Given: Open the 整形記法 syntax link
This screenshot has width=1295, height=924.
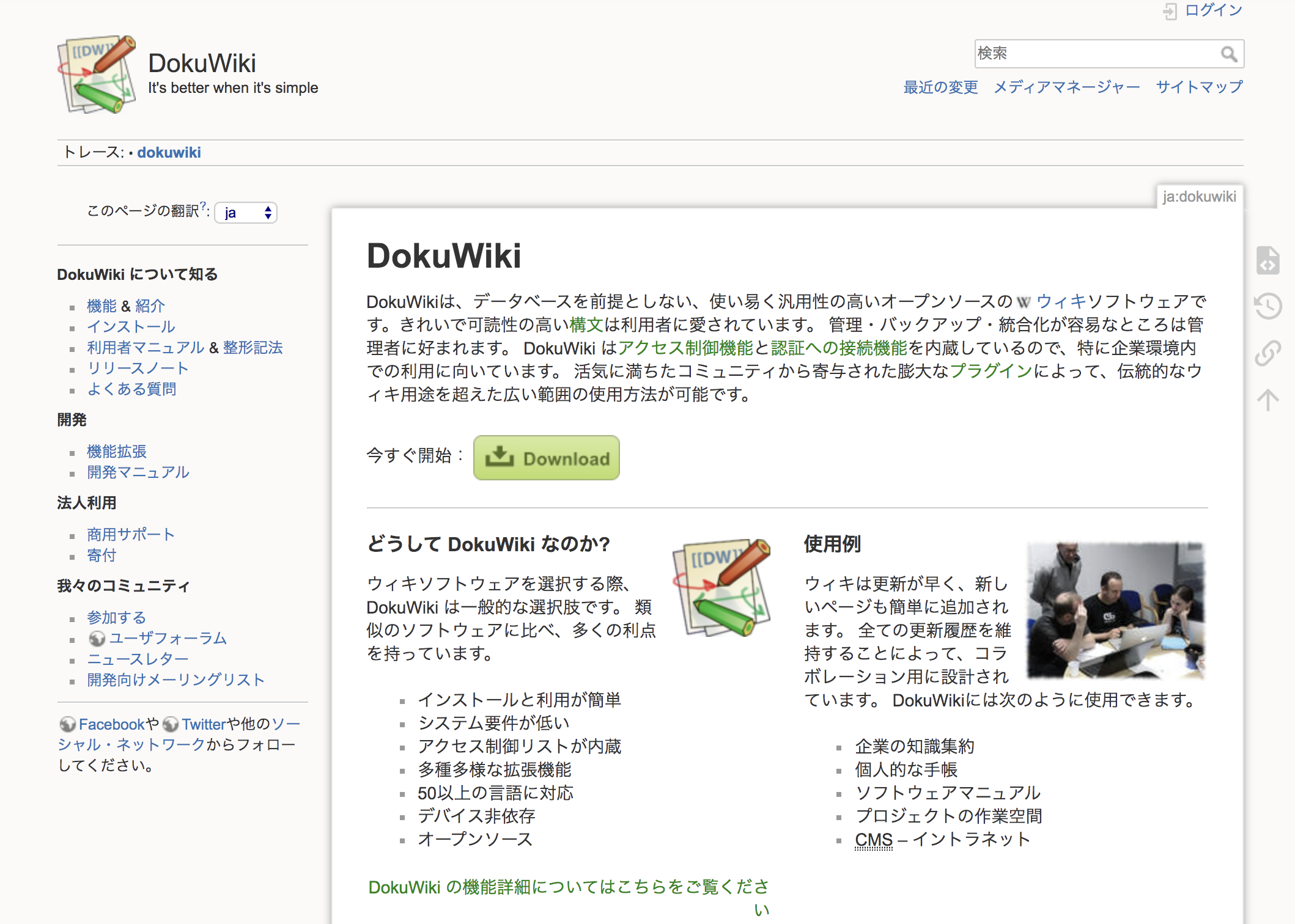Looking at the screenshot, I should click(x=253, y=347).
